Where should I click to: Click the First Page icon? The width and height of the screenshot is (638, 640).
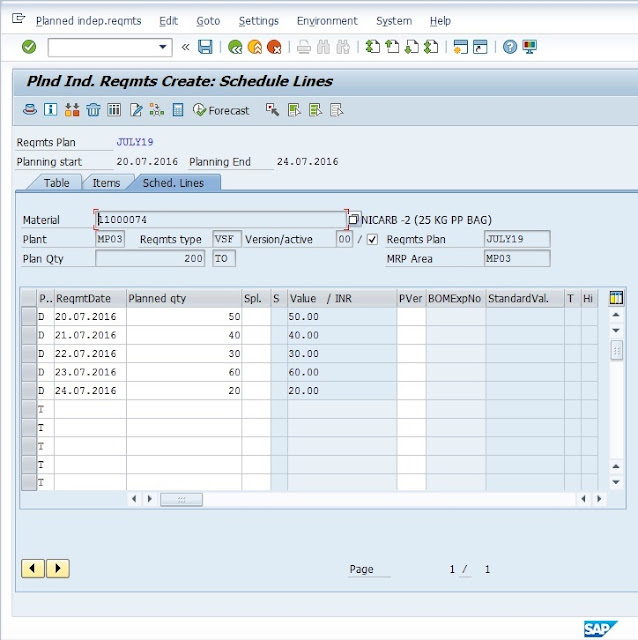tap(372, 47)
